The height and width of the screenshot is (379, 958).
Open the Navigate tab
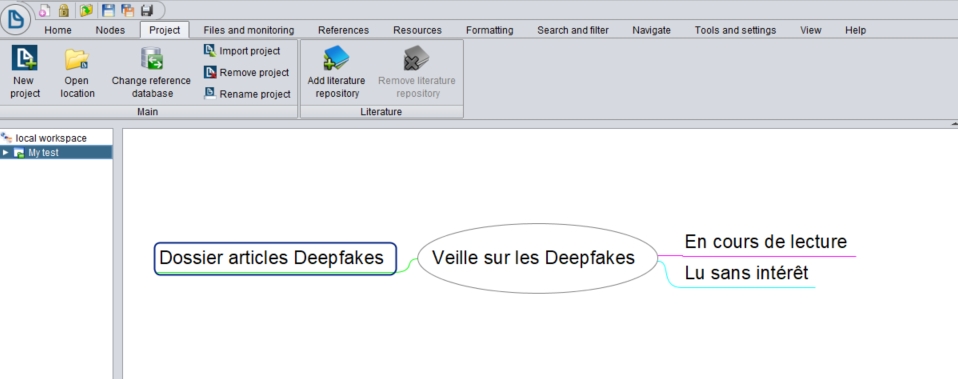[x=651, y=30]
